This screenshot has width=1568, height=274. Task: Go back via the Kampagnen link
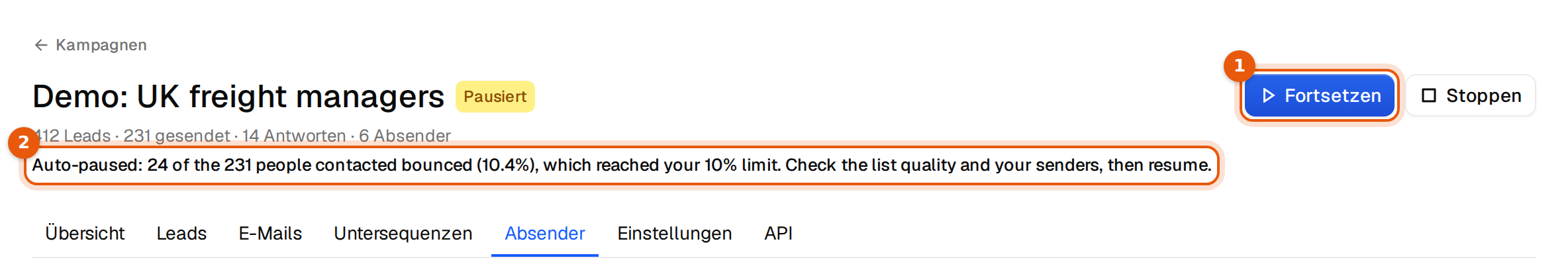pos(90,45)
